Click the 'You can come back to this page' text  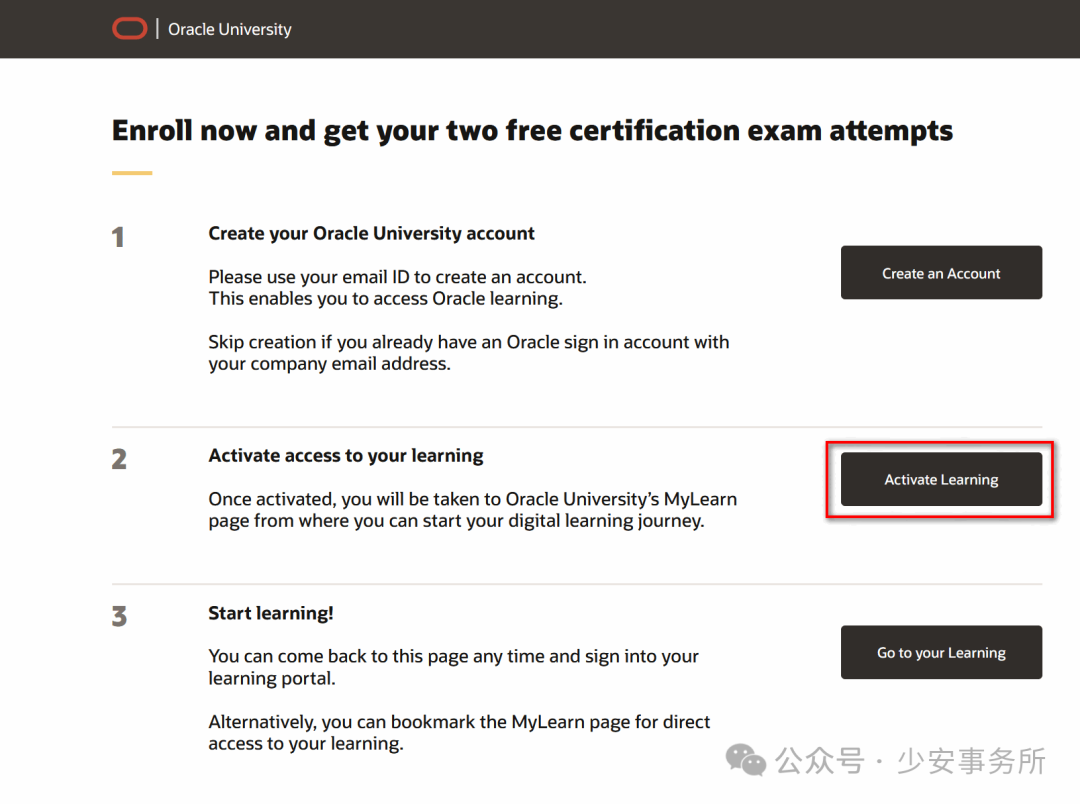(x=453, y=667)
